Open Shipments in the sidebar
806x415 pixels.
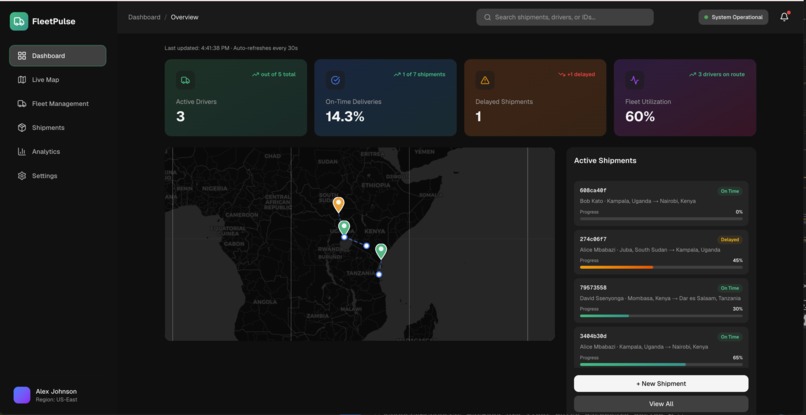(58, 128)
